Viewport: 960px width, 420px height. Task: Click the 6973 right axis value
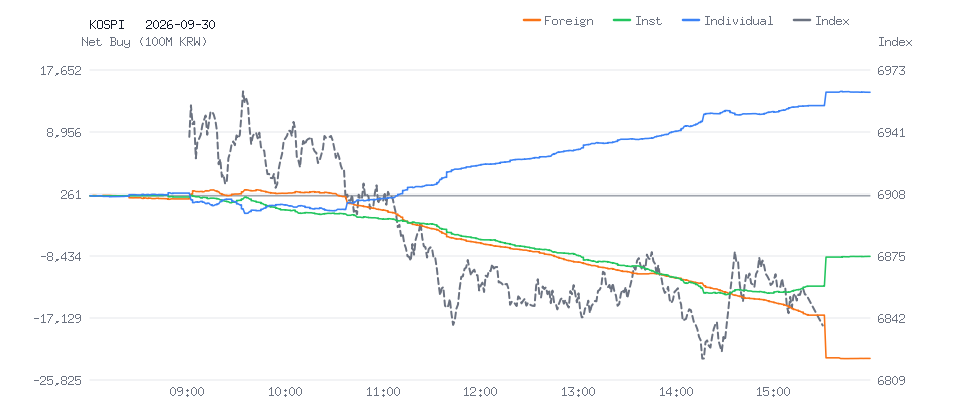pos(890,70)
